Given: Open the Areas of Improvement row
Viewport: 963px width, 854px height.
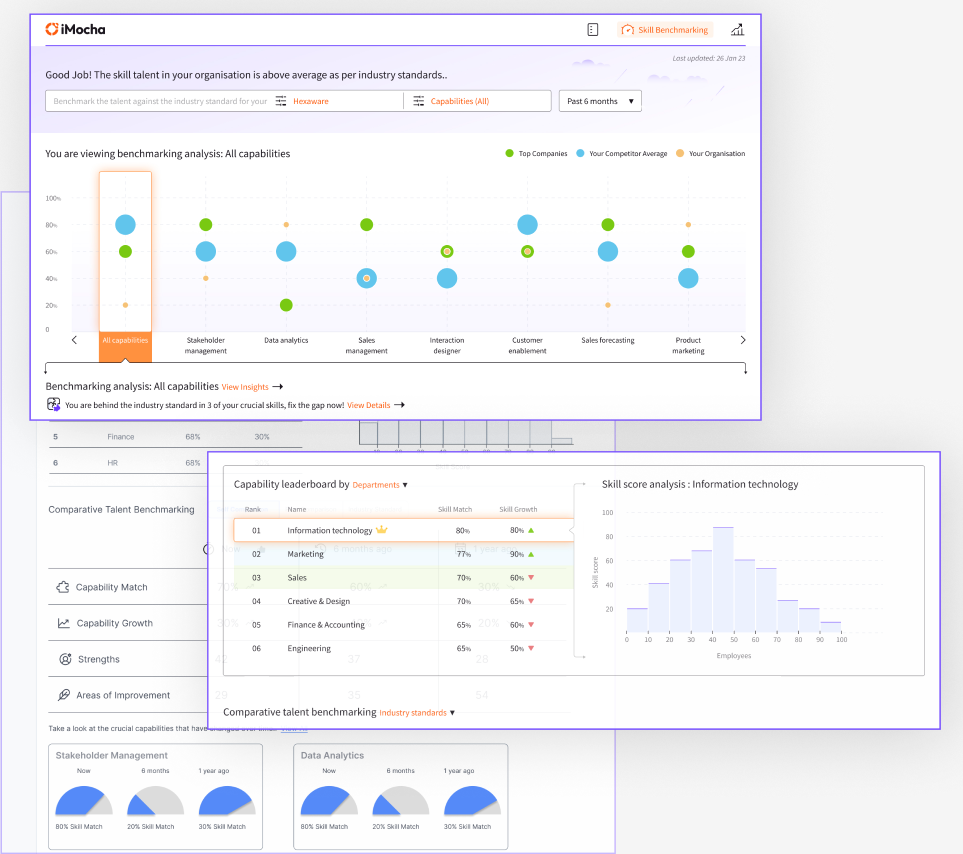Looking at the screenshot, I should coord(128,695).
